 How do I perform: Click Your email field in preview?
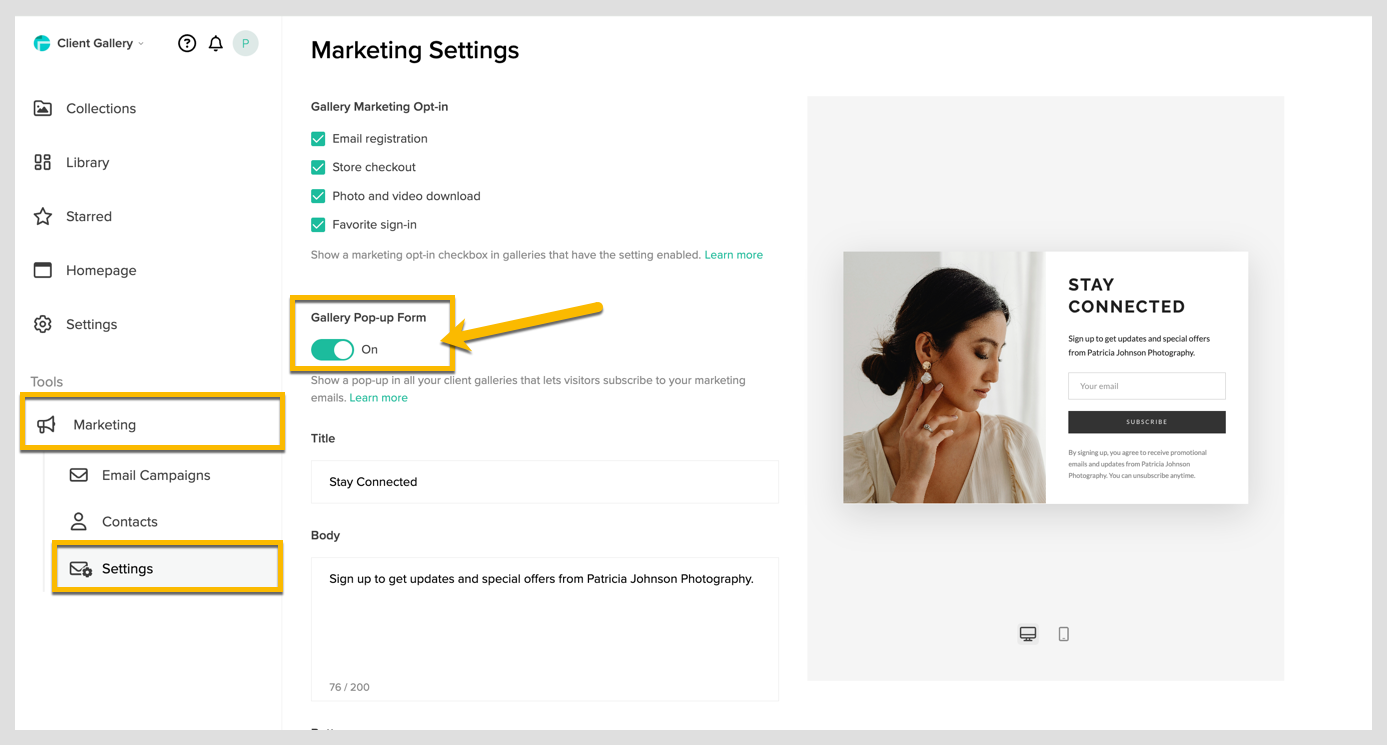[x=1147, y=386]
